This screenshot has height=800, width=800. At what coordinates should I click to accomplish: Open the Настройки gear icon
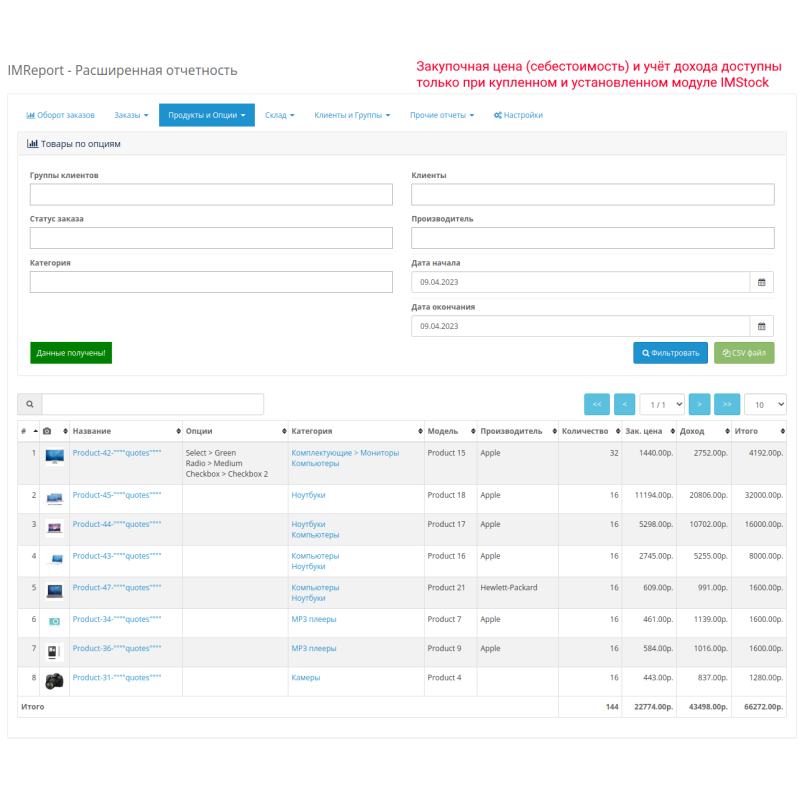(497, 114)
